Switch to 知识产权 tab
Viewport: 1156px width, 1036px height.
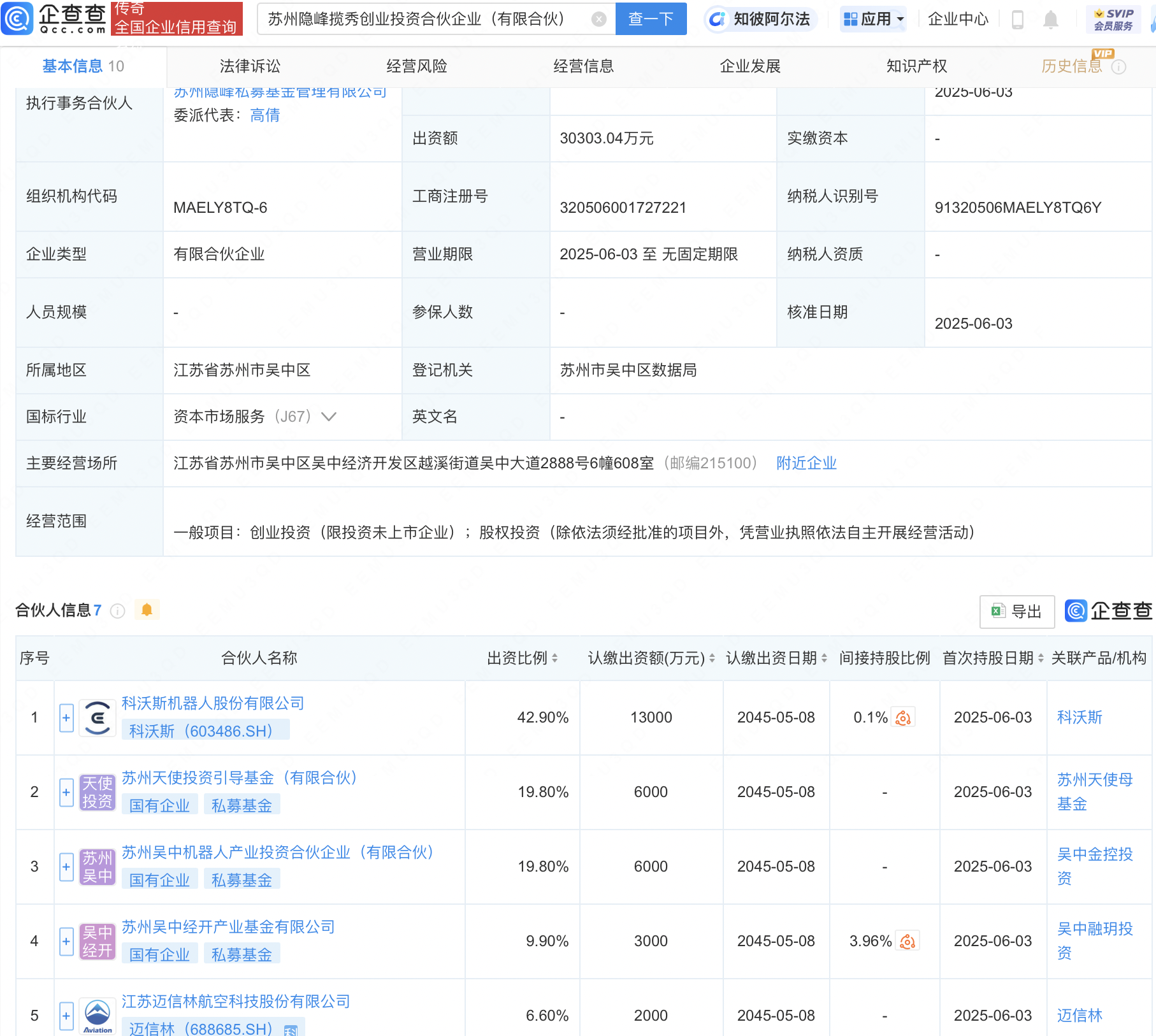point(916,66)
